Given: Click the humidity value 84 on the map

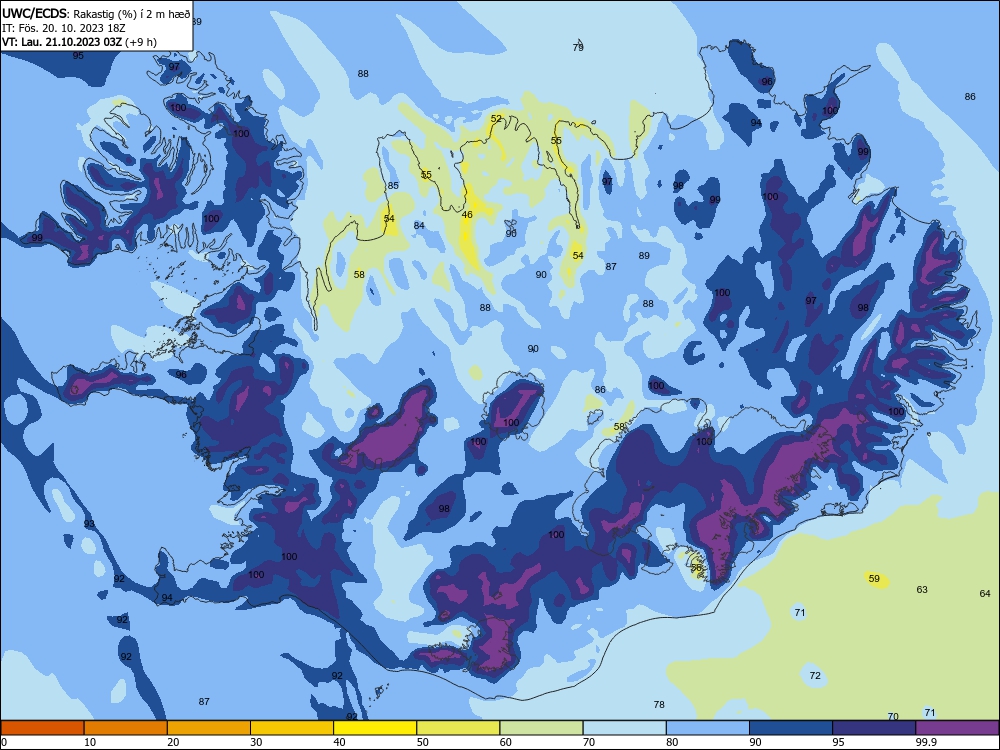Looking at the screenshot, I should pos(419,226).
